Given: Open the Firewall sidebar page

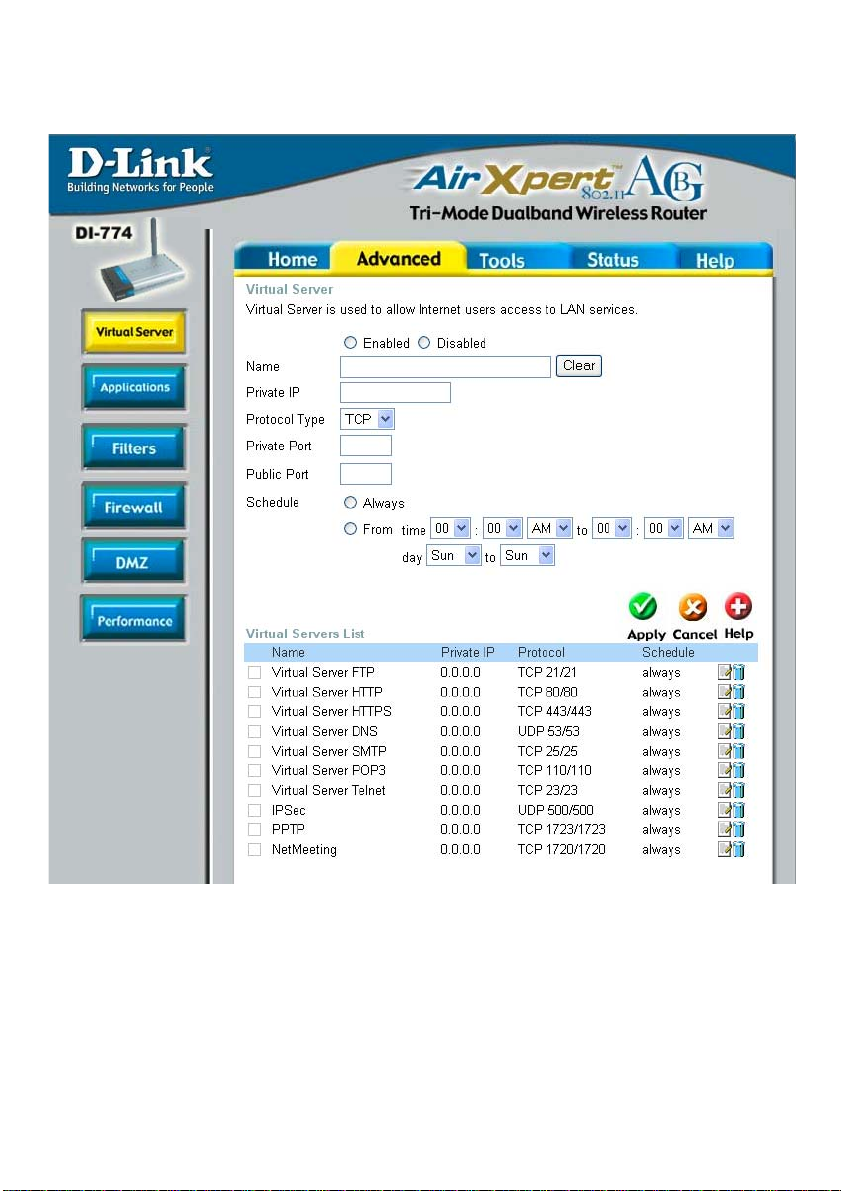Looking at the screenshot, I should [134, 507].
